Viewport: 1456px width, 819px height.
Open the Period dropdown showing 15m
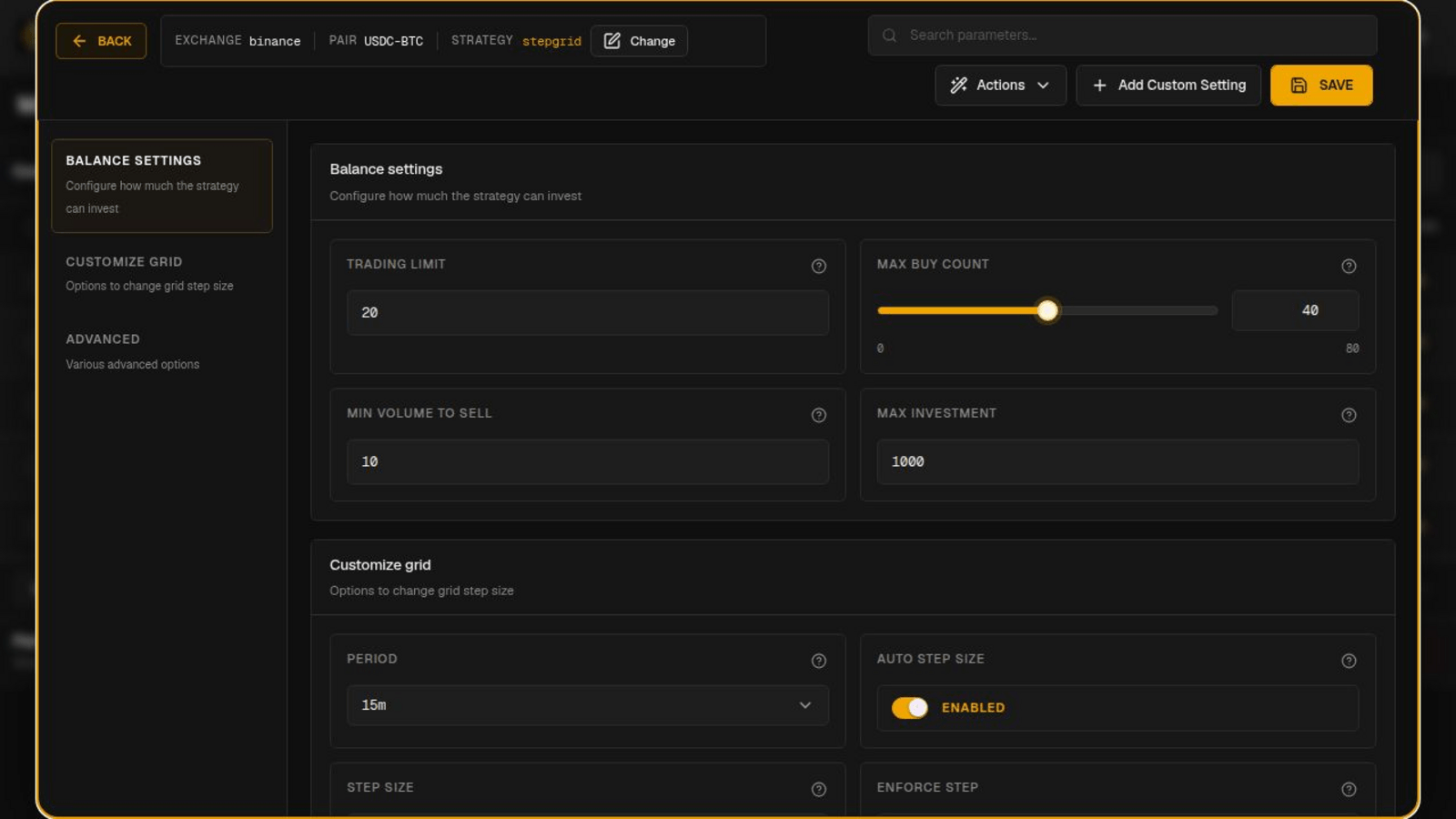tap(588, 705)
